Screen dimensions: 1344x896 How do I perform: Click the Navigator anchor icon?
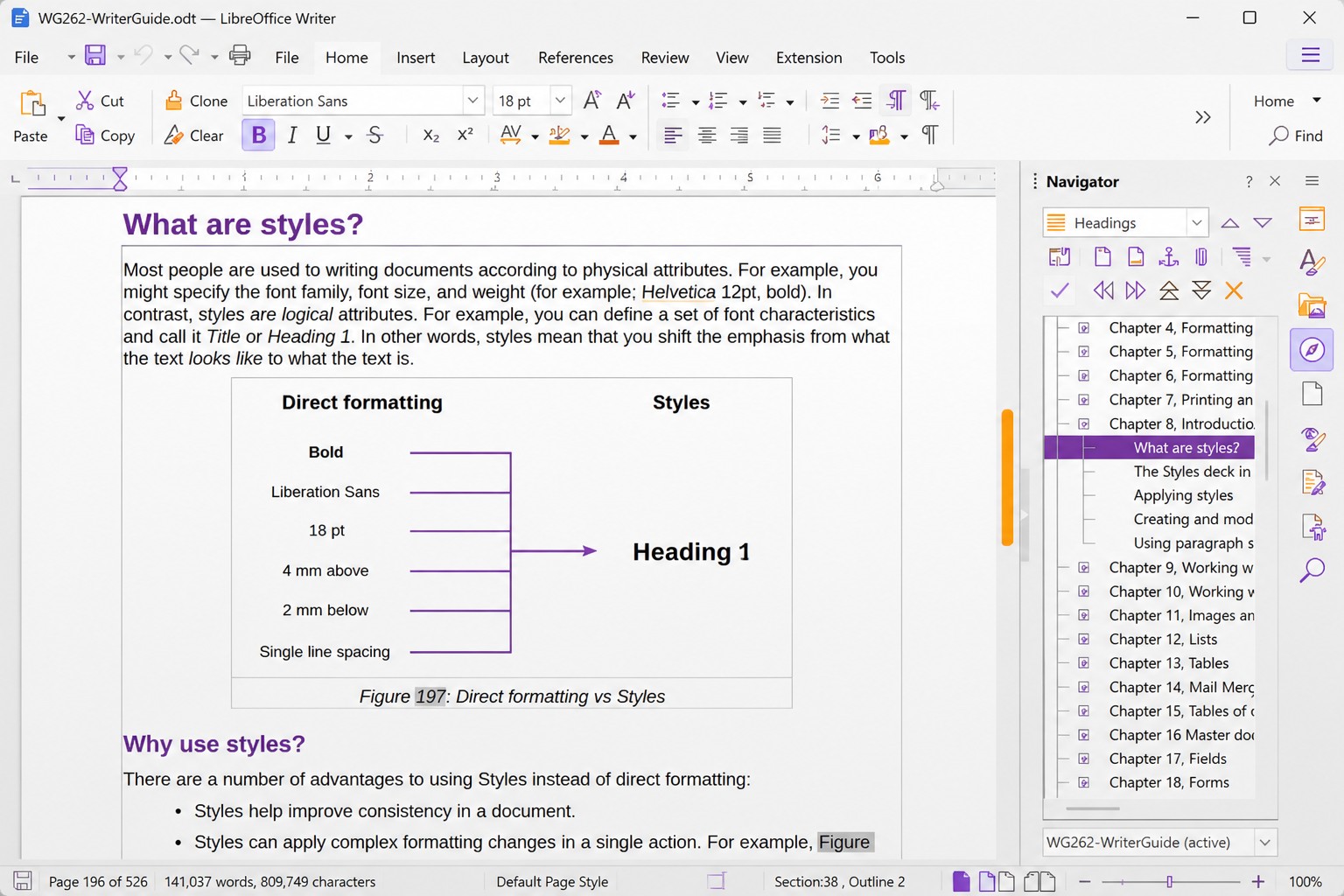coord(1169,256)
